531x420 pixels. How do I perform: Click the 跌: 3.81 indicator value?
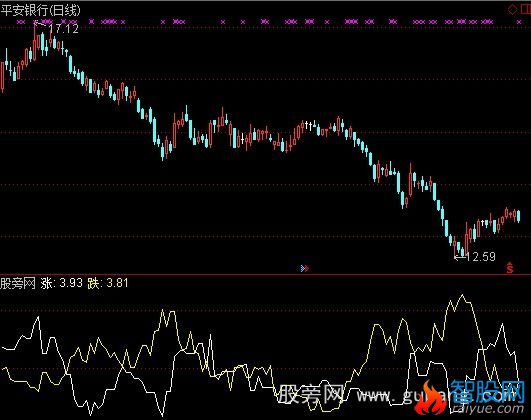[x=108, y=283]
